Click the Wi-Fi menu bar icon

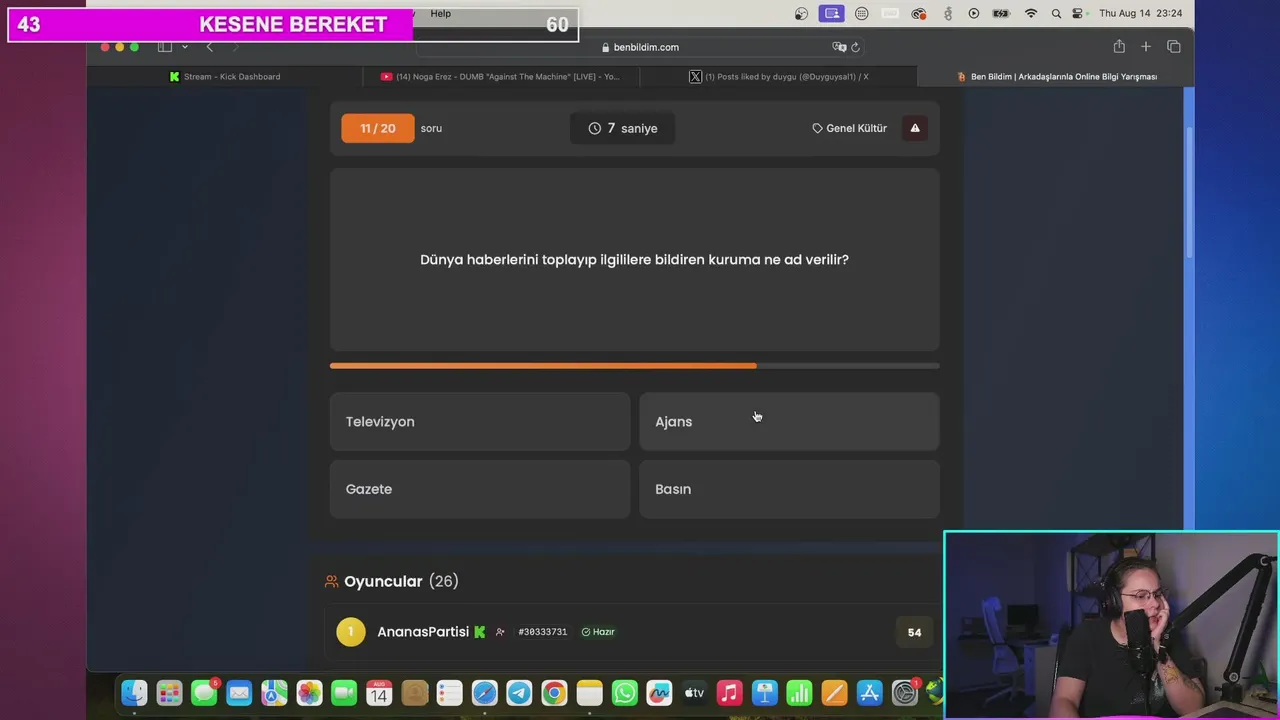coord(1031,13)
